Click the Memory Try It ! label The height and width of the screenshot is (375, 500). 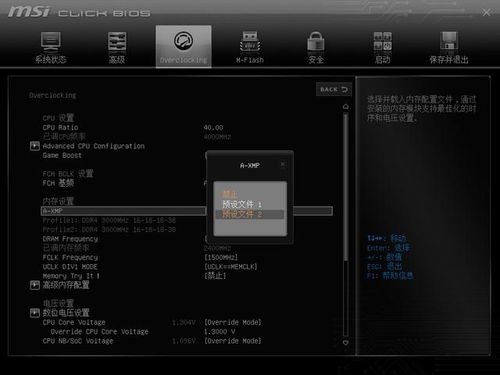(71, 276)
